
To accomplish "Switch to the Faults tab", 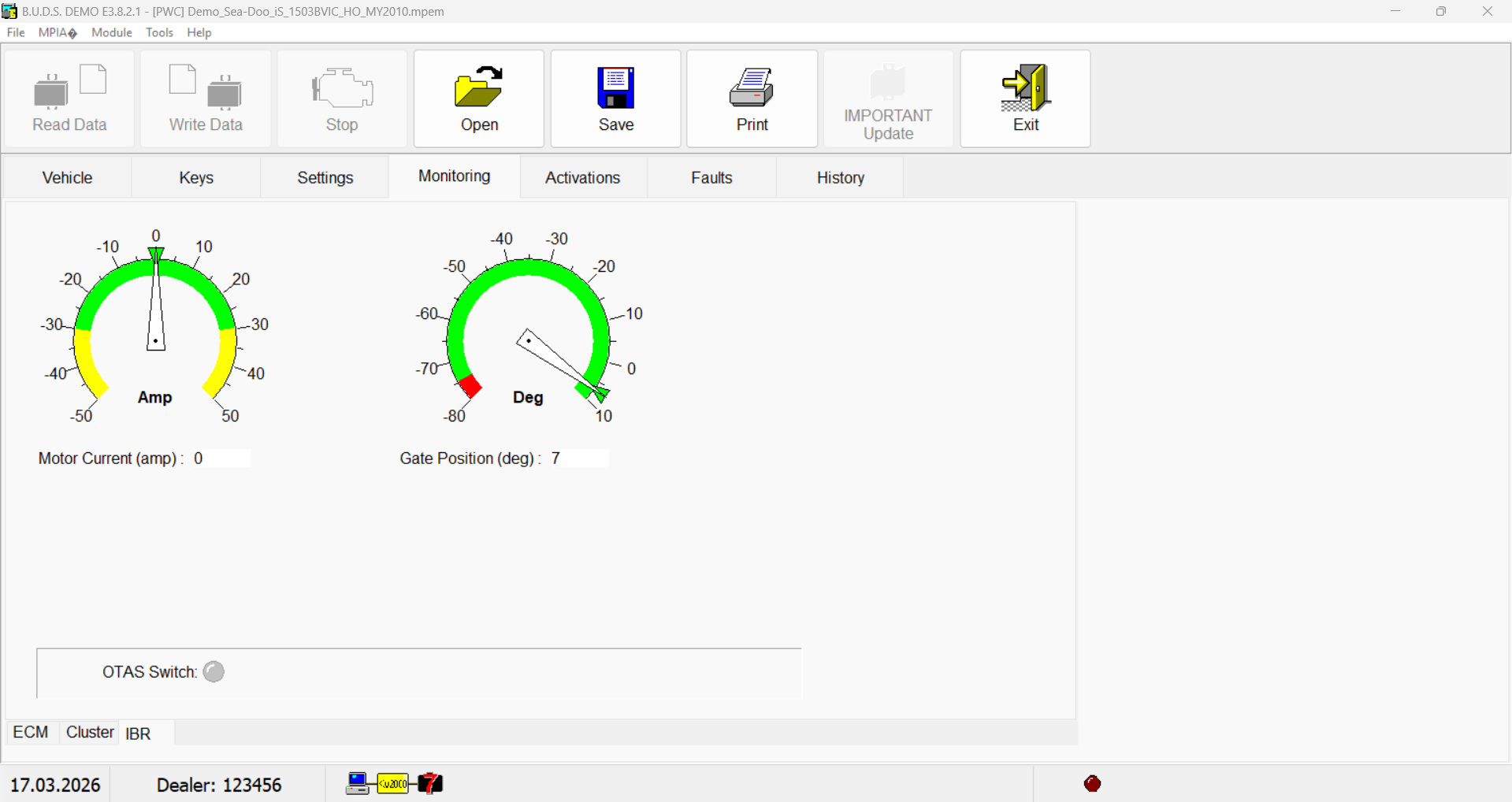I will 711,177.
